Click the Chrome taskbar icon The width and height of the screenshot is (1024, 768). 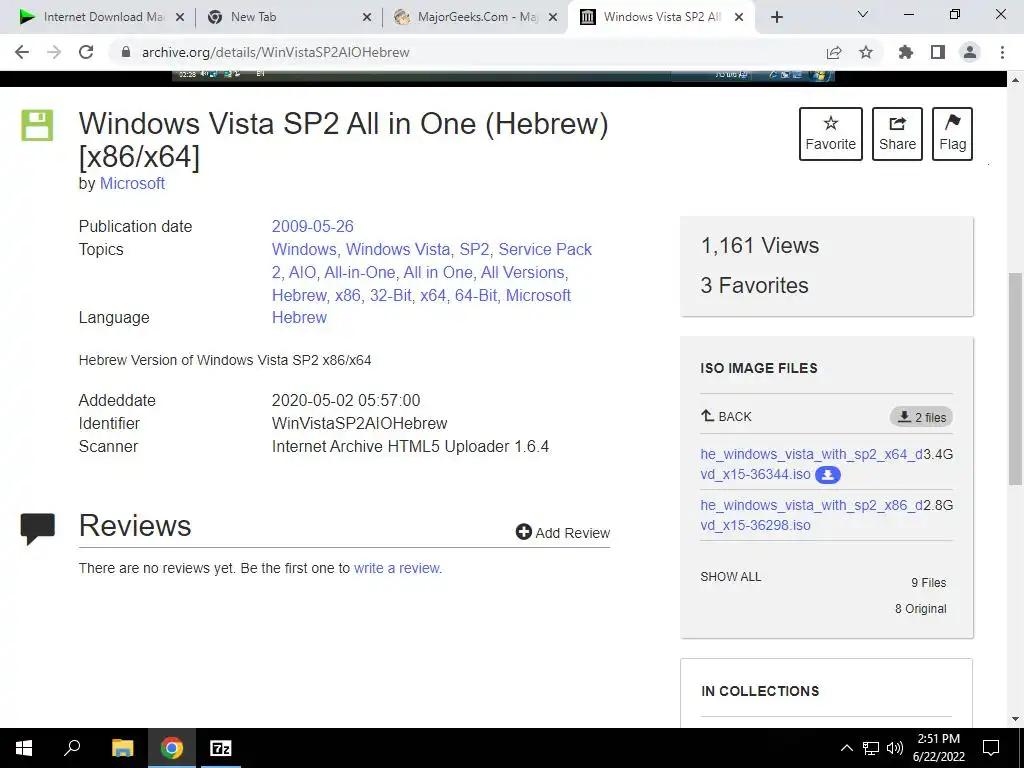(x=172, y=748)
